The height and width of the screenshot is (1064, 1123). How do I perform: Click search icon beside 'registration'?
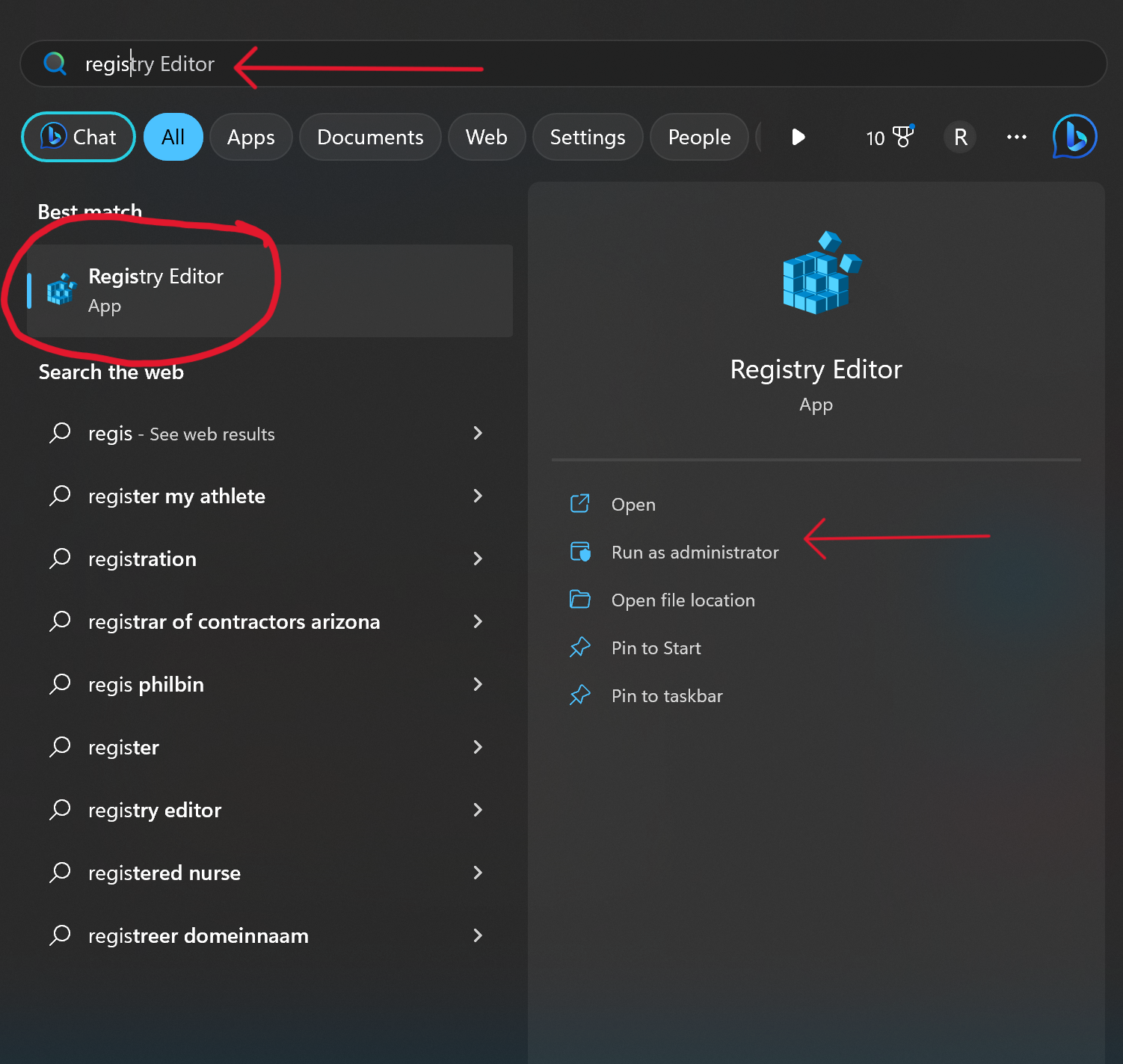60,559
